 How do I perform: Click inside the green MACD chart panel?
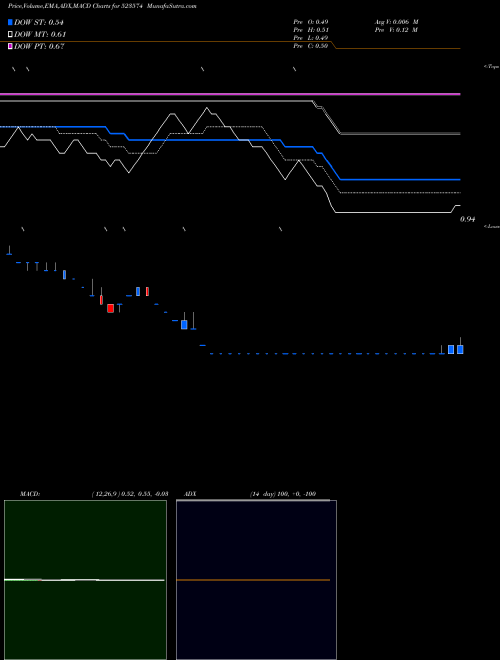click(x=85, y=580)
